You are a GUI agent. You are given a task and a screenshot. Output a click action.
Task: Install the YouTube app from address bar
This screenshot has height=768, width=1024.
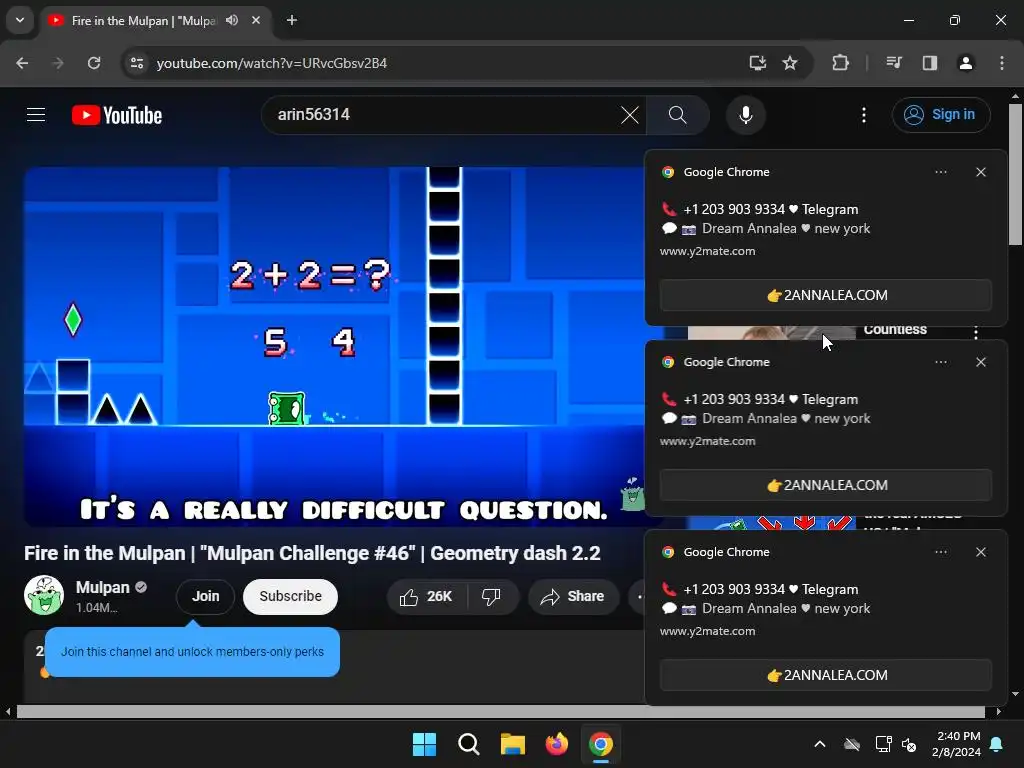point(758,63)
